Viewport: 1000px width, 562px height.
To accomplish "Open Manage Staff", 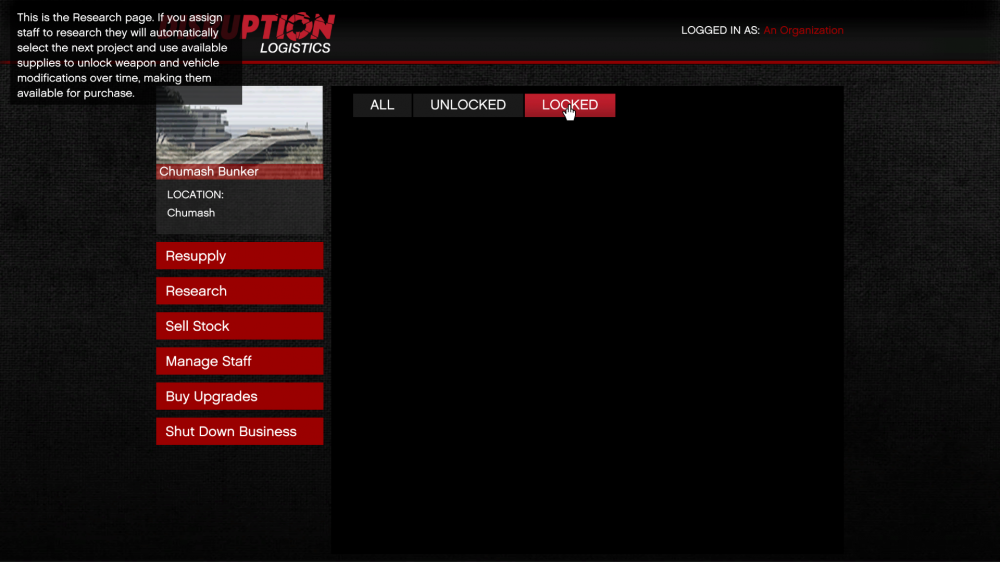I will 240,361.
